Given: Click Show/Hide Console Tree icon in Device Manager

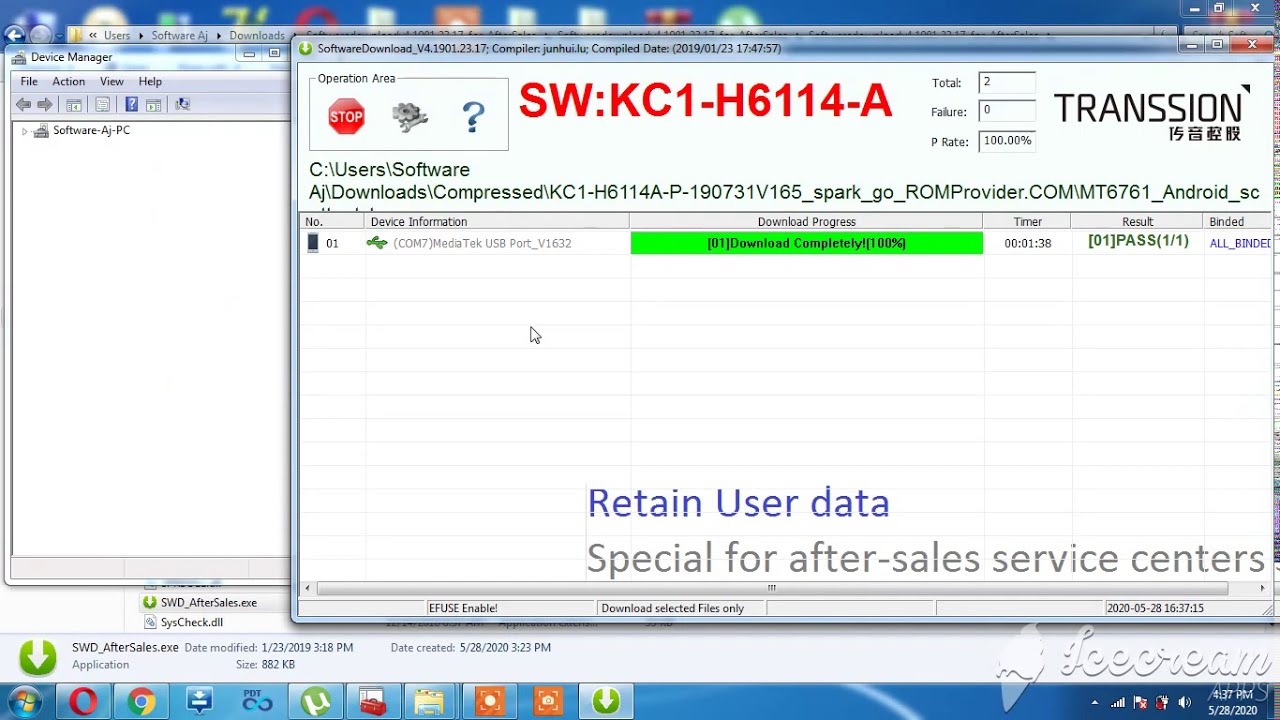Looking at the screenshot, I should [74, 104].
